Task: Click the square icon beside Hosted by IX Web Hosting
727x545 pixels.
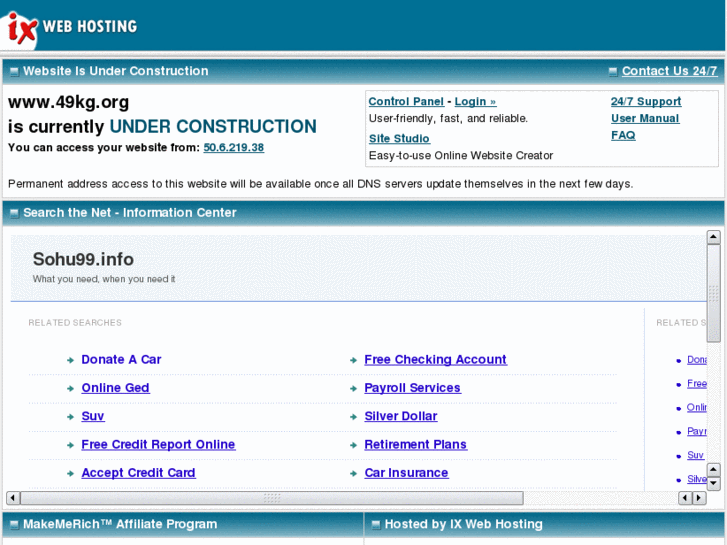Action: 376,525
